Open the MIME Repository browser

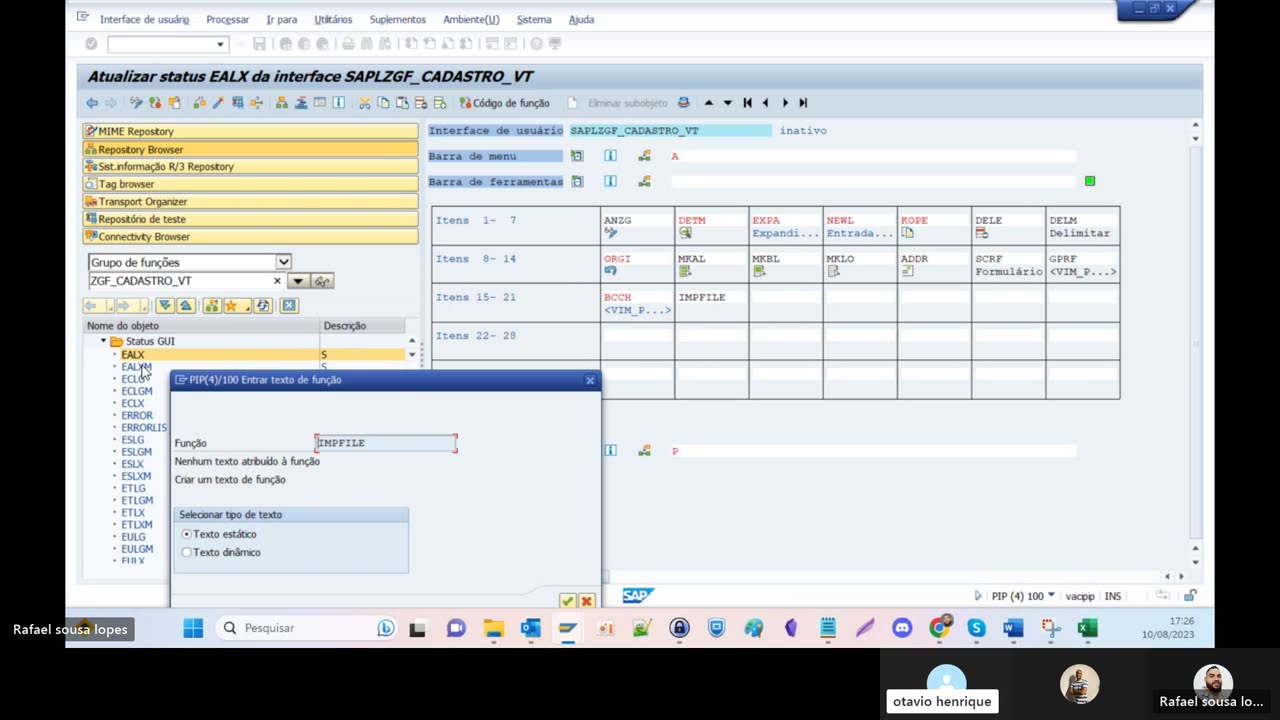[x=250, y=131]
